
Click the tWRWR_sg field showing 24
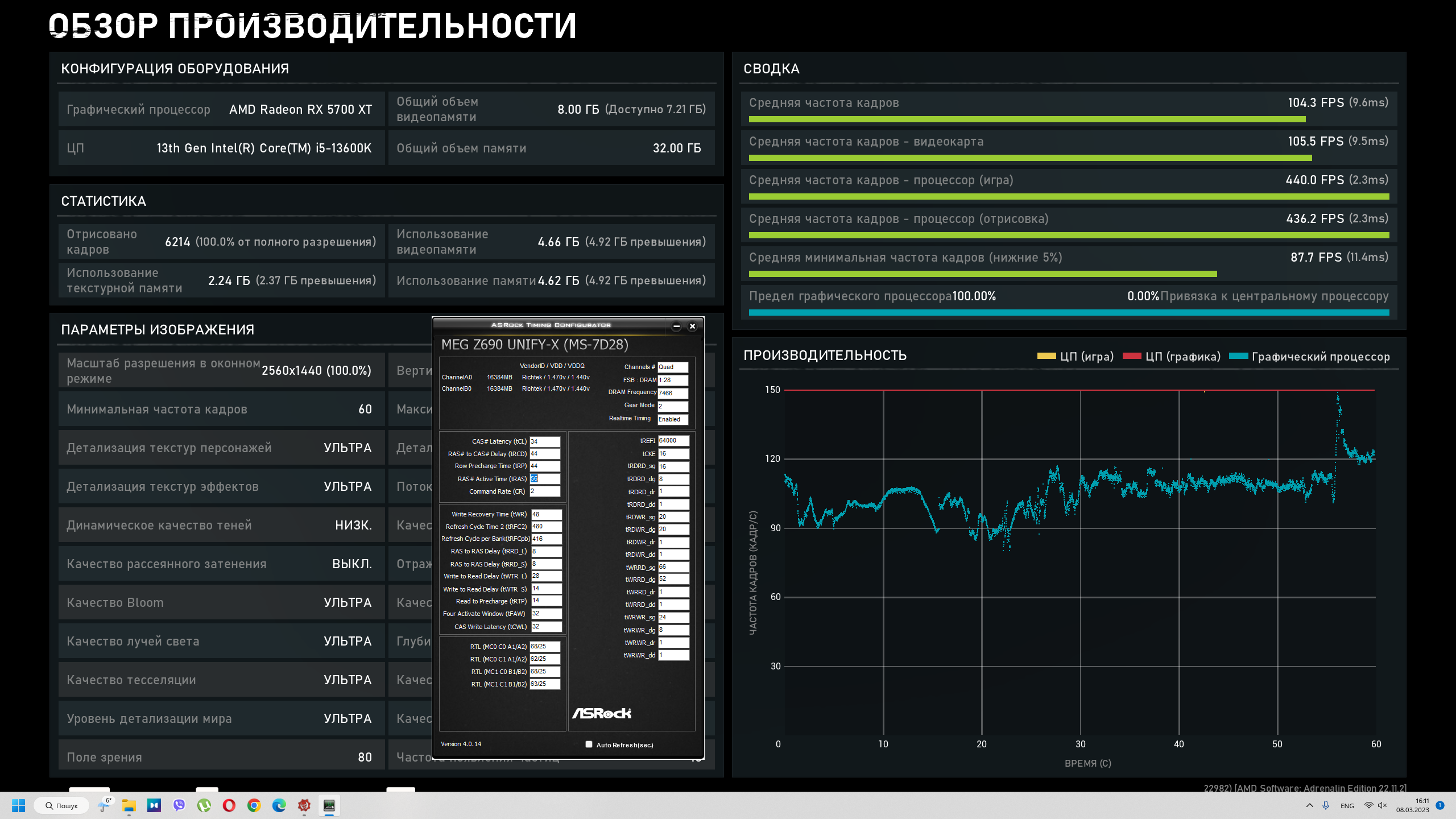click(x=673, y=617)
